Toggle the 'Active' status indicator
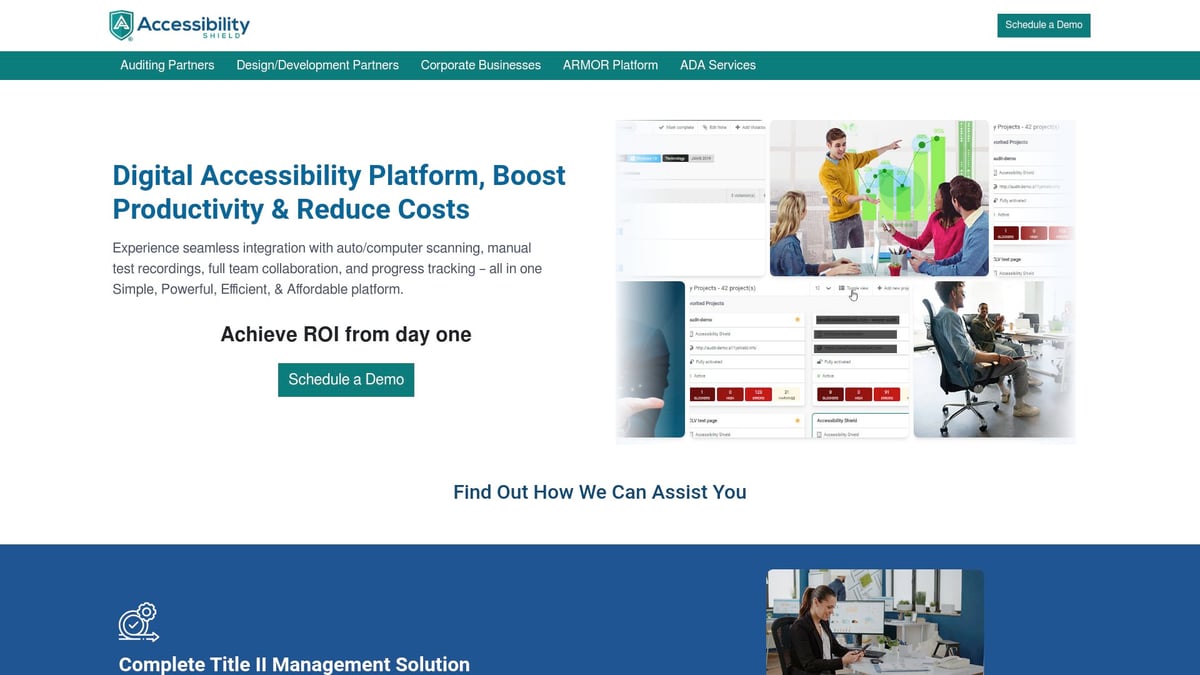Image resolution: width=1200 pixels, height=675 pixels. tap(689, 375)
